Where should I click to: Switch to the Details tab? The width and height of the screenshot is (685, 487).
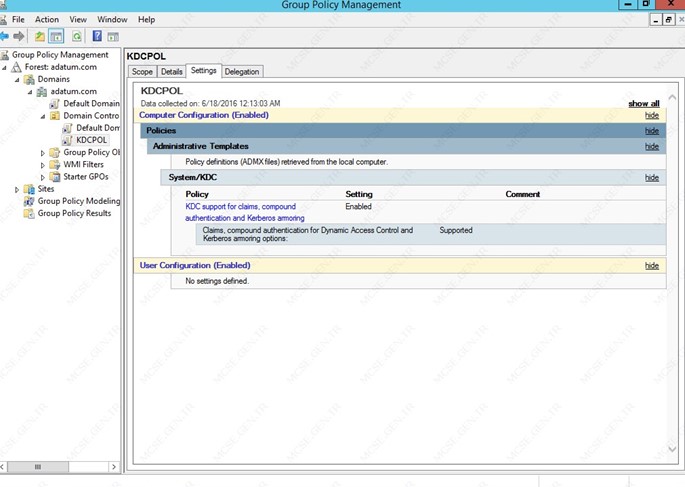[x=171, y=72]
